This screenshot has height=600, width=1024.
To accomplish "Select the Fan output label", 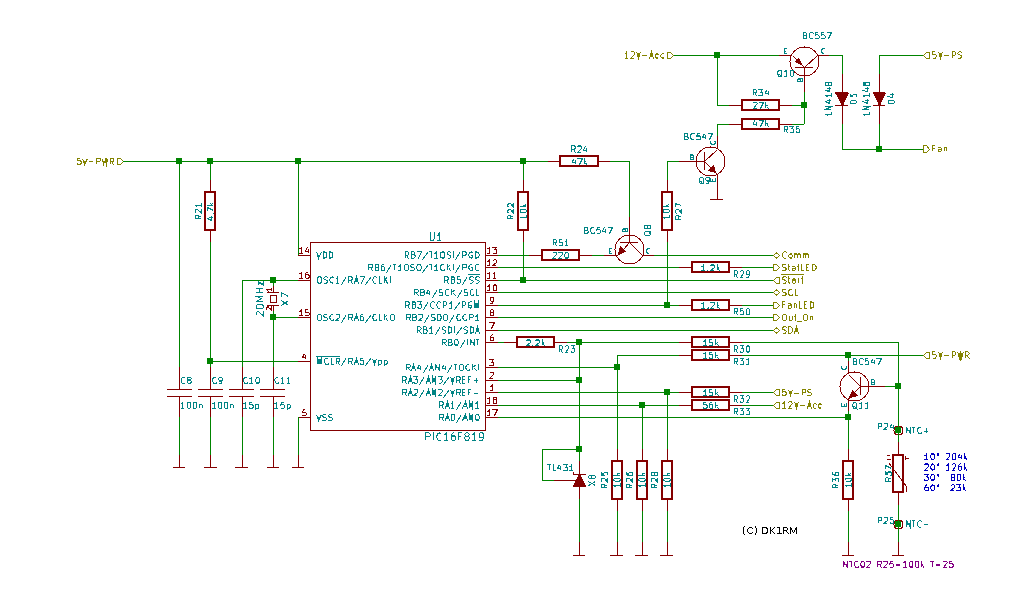I will point(938,149).
